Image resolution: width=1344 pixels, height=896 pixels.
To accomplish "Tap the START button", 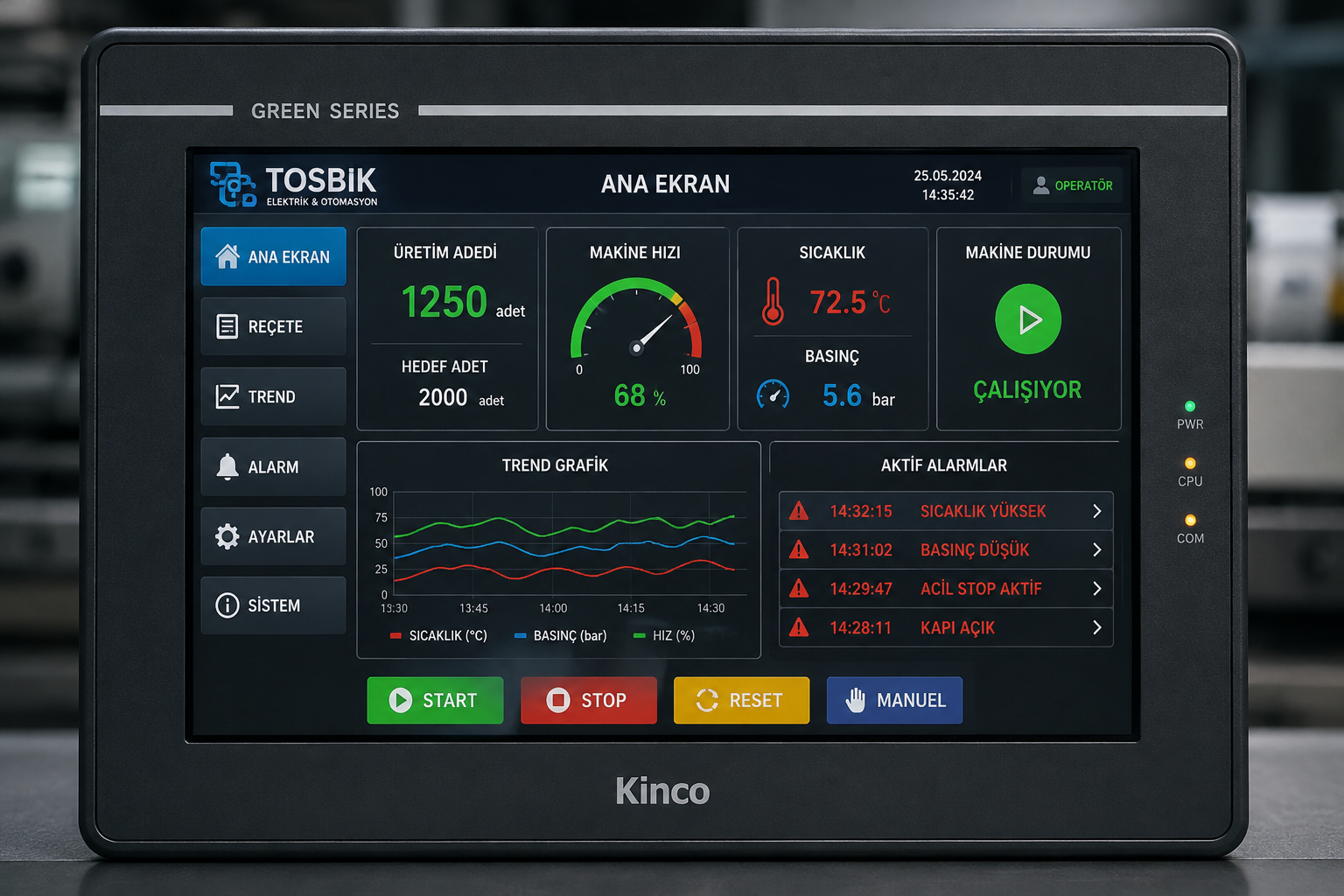I will [435, 700].
